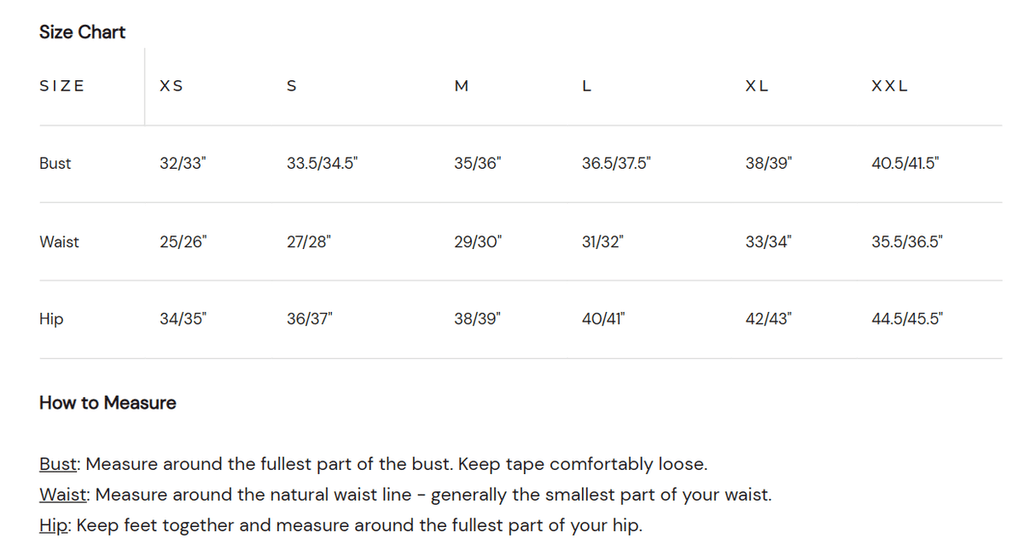Click the L bust value 36.5/37.5"
The height and width of the screenshot is (556, 1024).
[x=616, y=163]
